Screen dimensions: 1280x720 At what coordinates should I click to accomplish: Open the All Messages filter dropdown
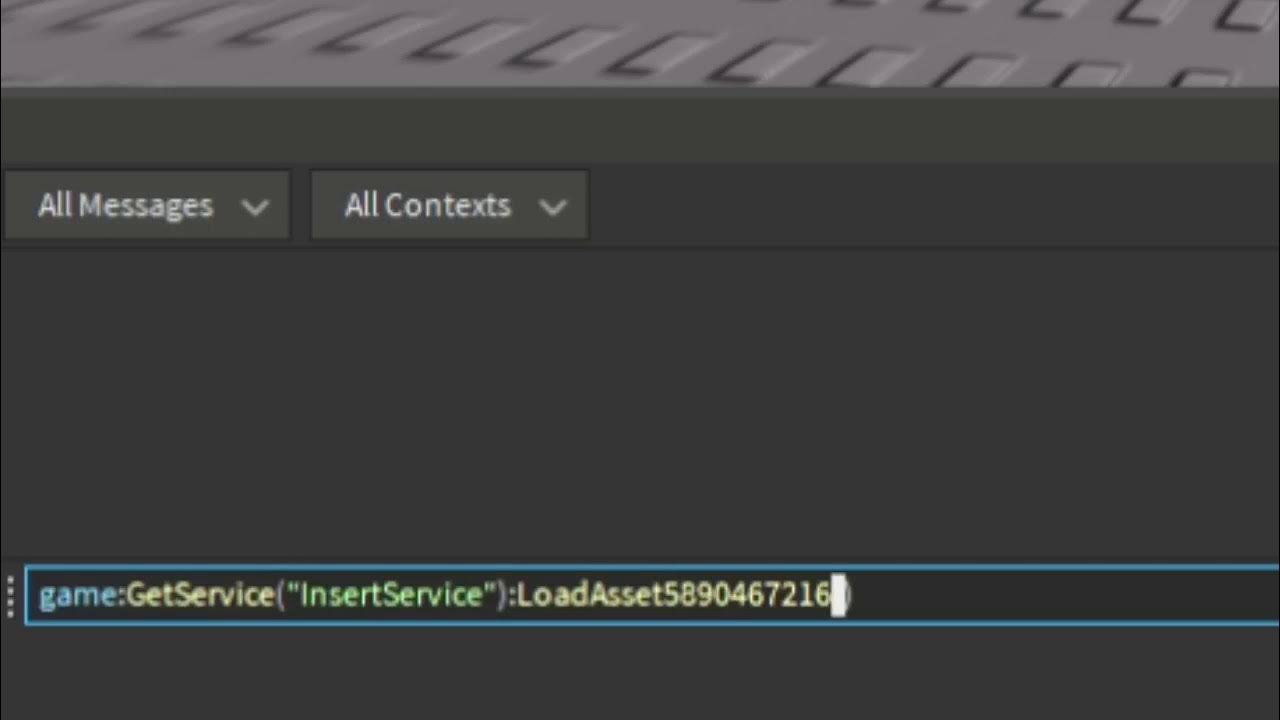[x=146, y=205]
